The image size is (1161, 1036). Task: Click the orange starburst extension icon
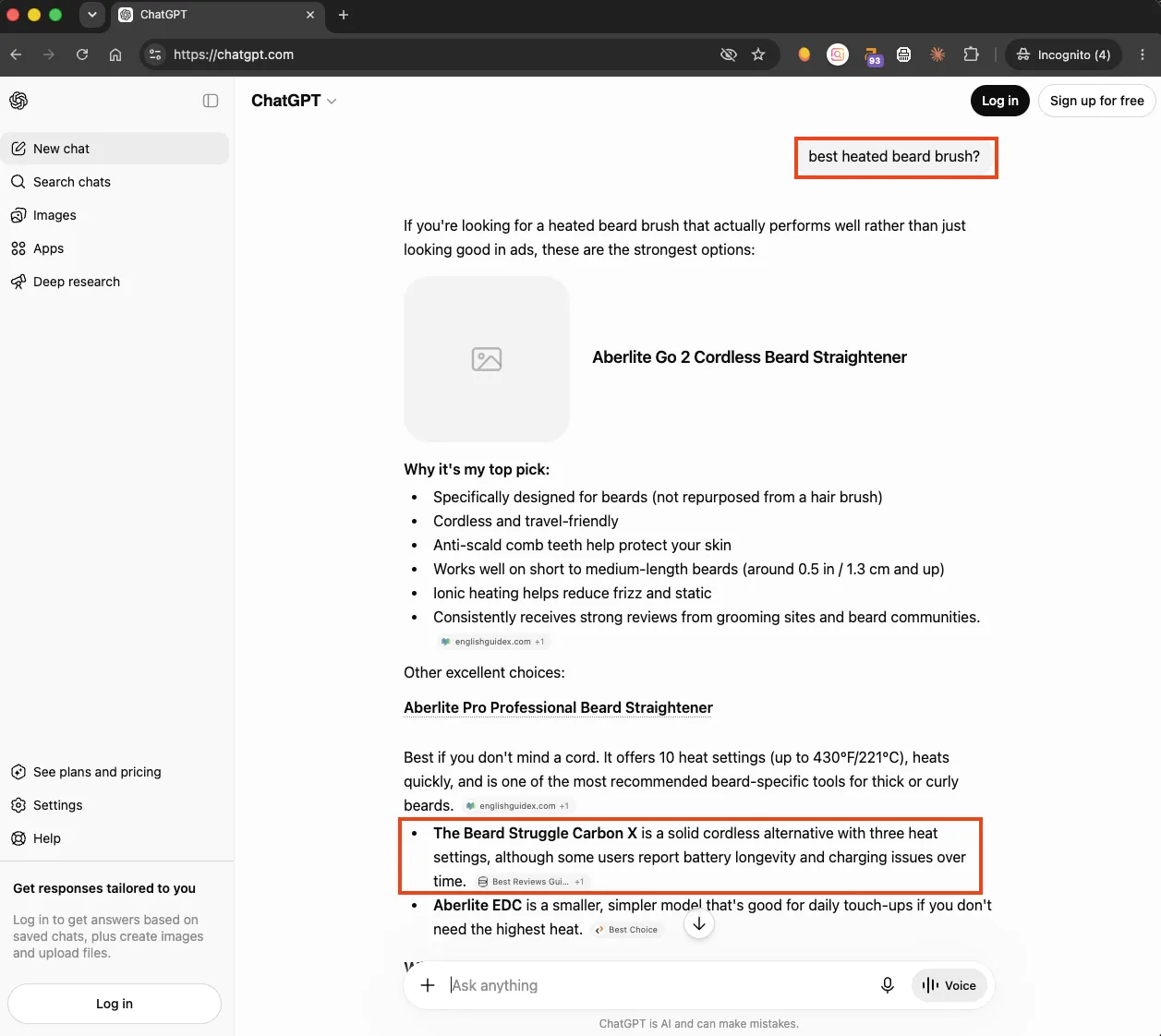pos(937,54)
